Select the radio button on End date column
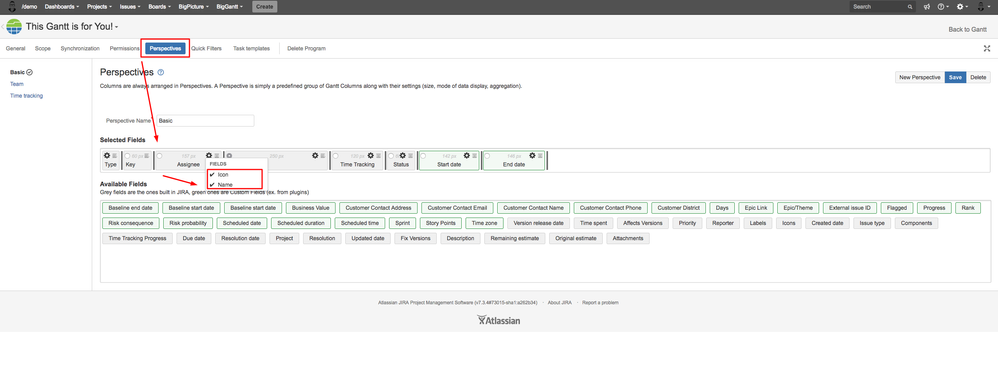The height and width of the screenshot is (389, 998). pos(488,155)
